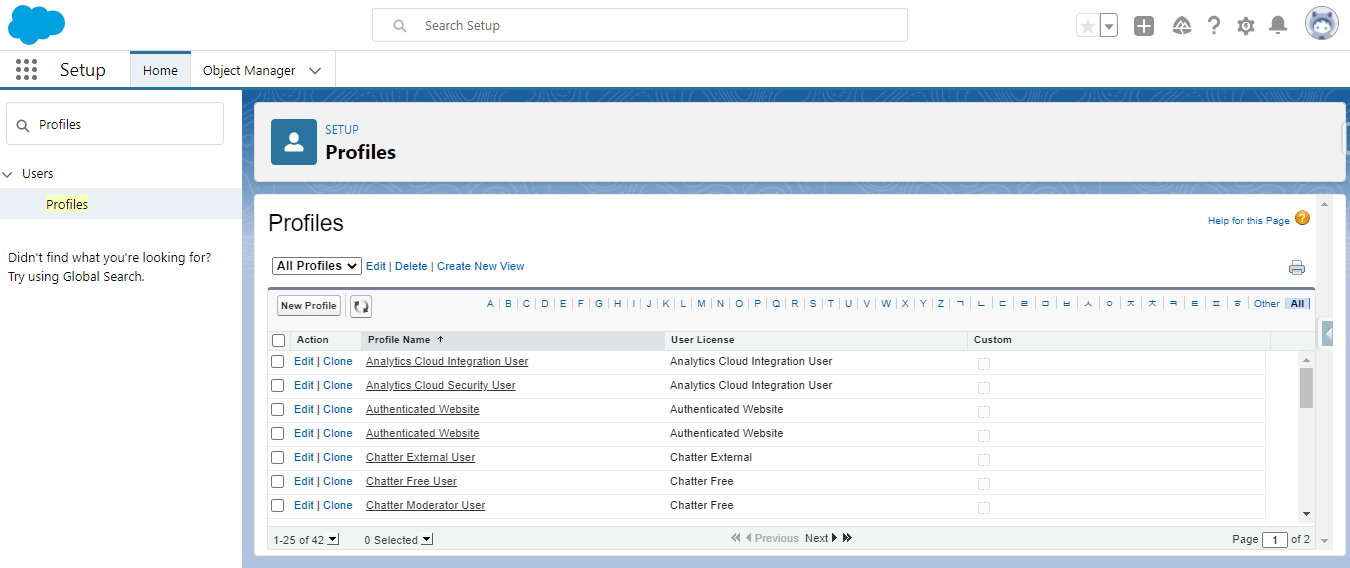Open the Setup gear icon

pos(1245,26)
